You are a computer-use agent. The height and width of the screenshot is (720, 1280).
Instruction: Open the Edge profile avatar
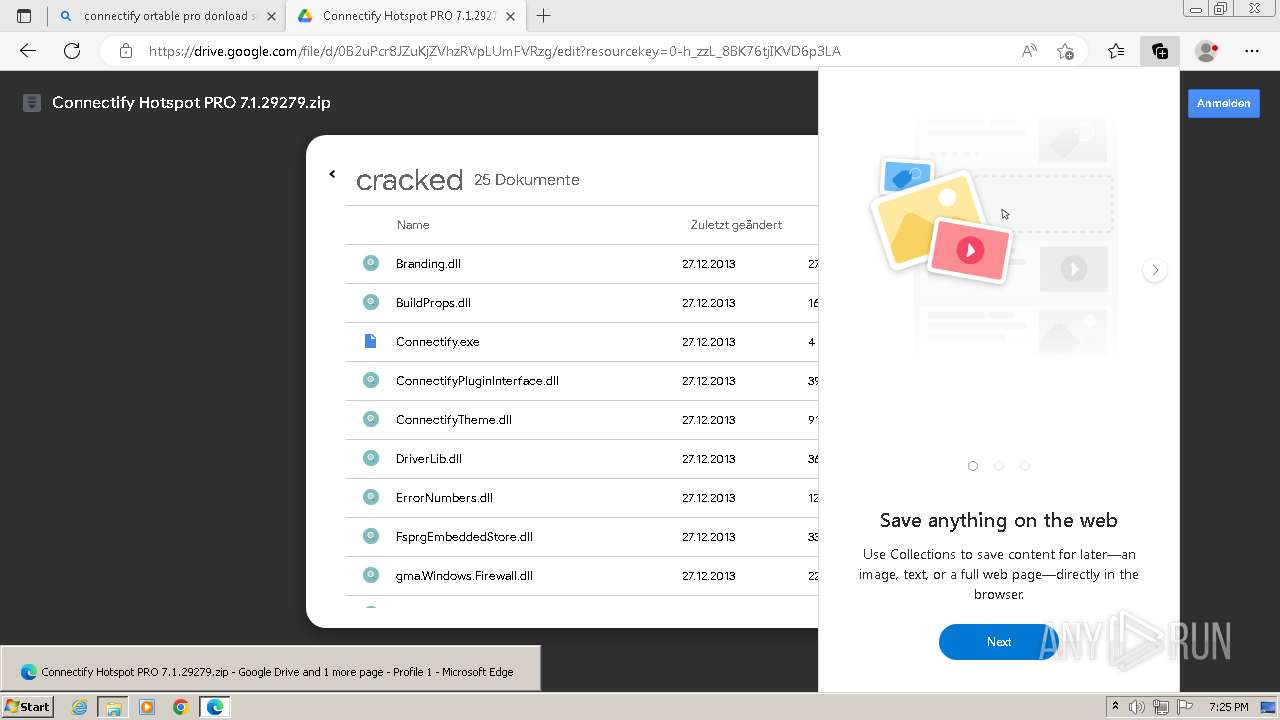1207,51
